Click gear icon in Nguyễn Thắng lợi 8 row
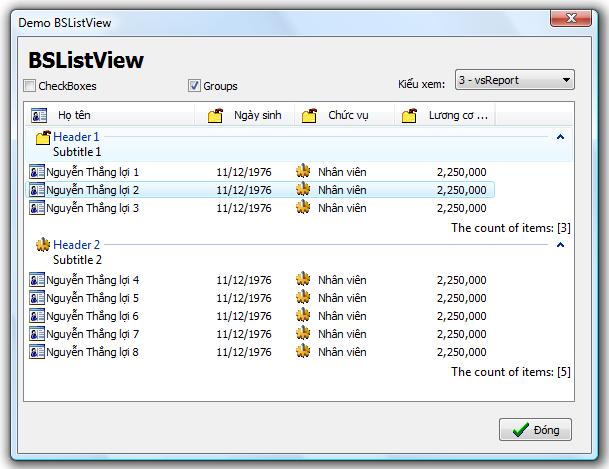The width and height of the screenshot is (609, 469). pos(303,351)
